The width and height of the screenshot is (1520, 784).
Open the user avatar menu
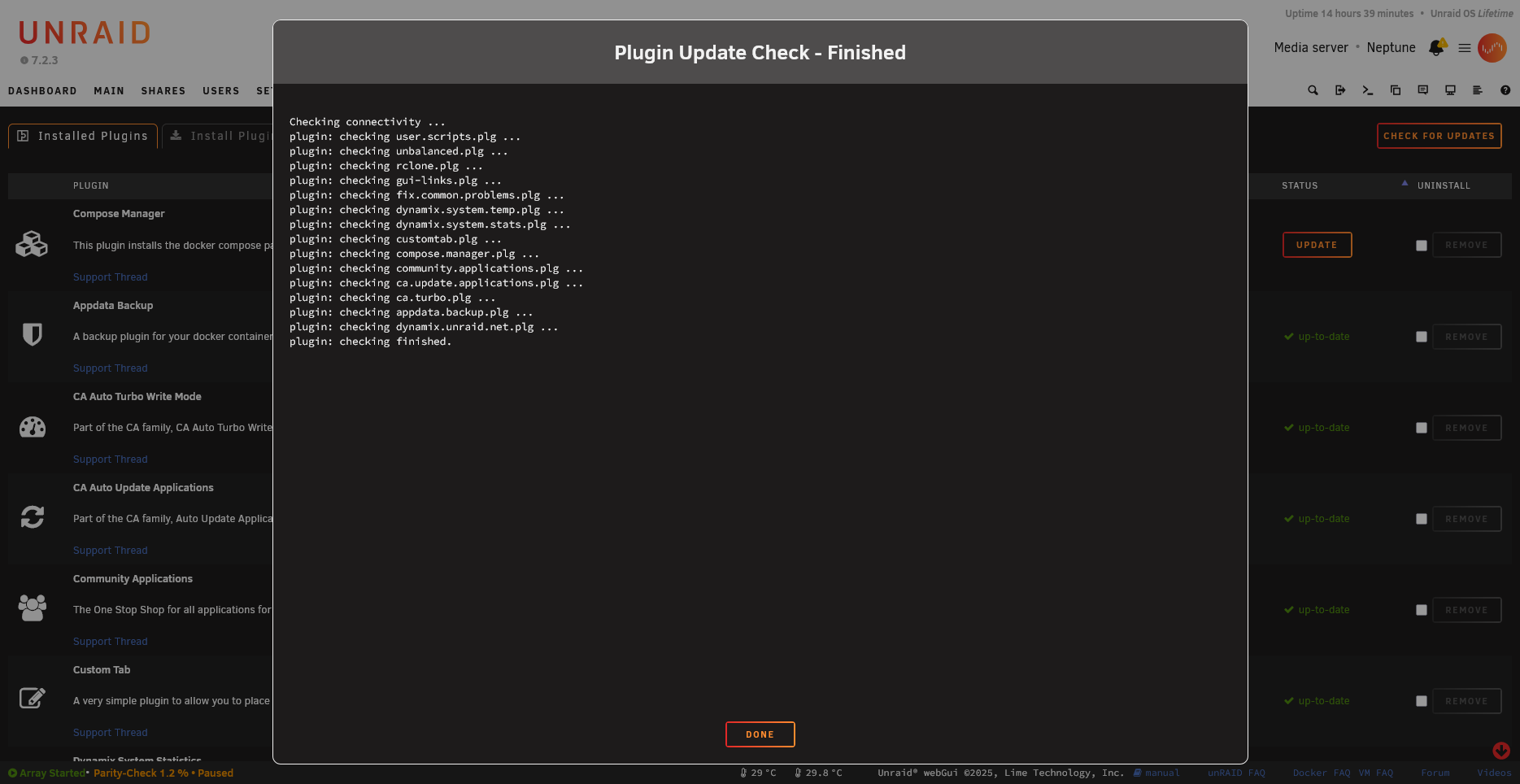click(1493, 48)
